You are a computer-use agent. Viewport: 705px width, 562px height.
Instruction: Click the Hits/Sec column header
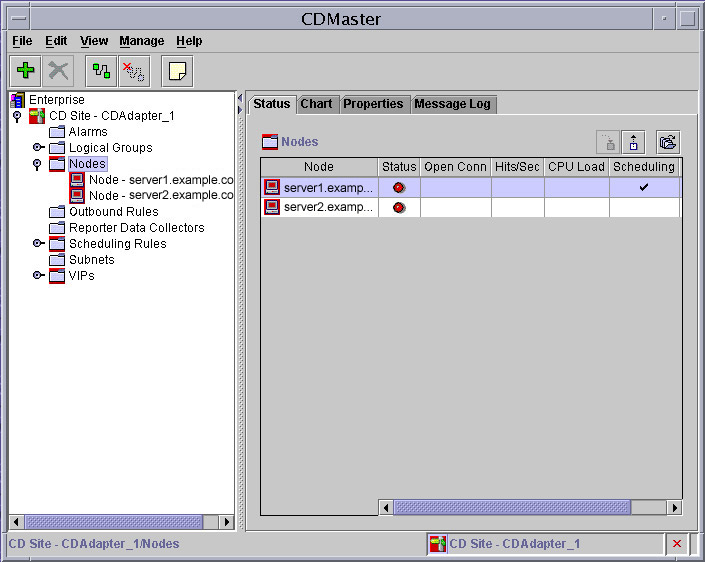coord(517,167)
